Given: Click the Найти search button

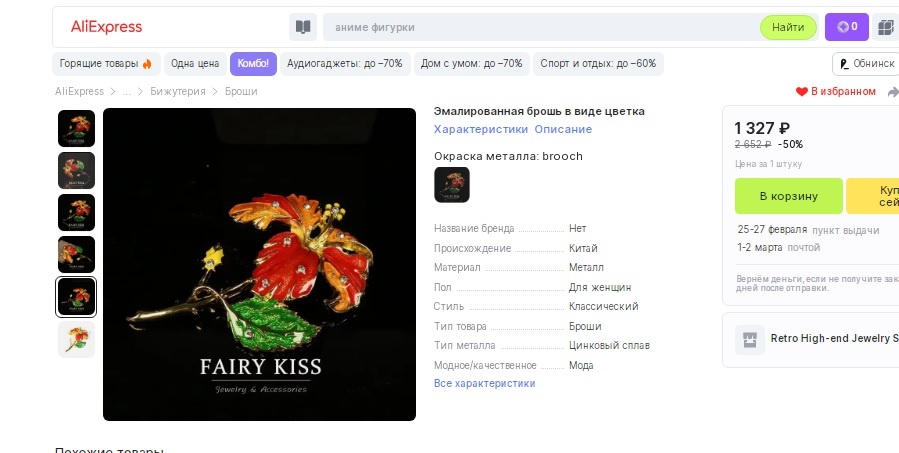Looking at the screenshot, I should (x=788, y=28).
